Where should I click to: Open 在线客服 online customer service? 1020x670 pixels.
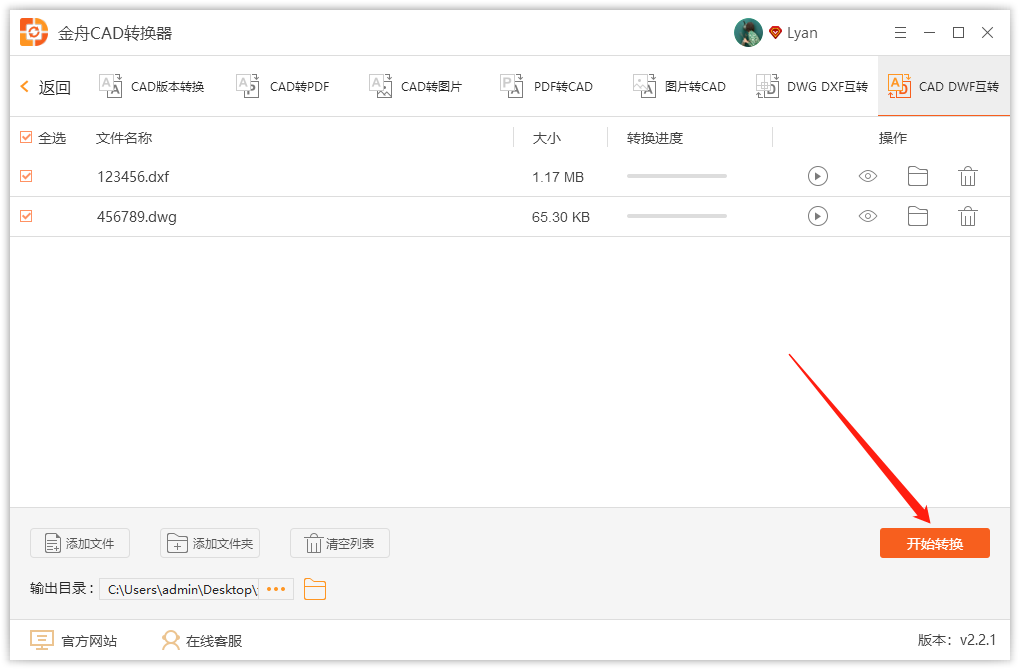pyautogui.click(x=204, y=640)
